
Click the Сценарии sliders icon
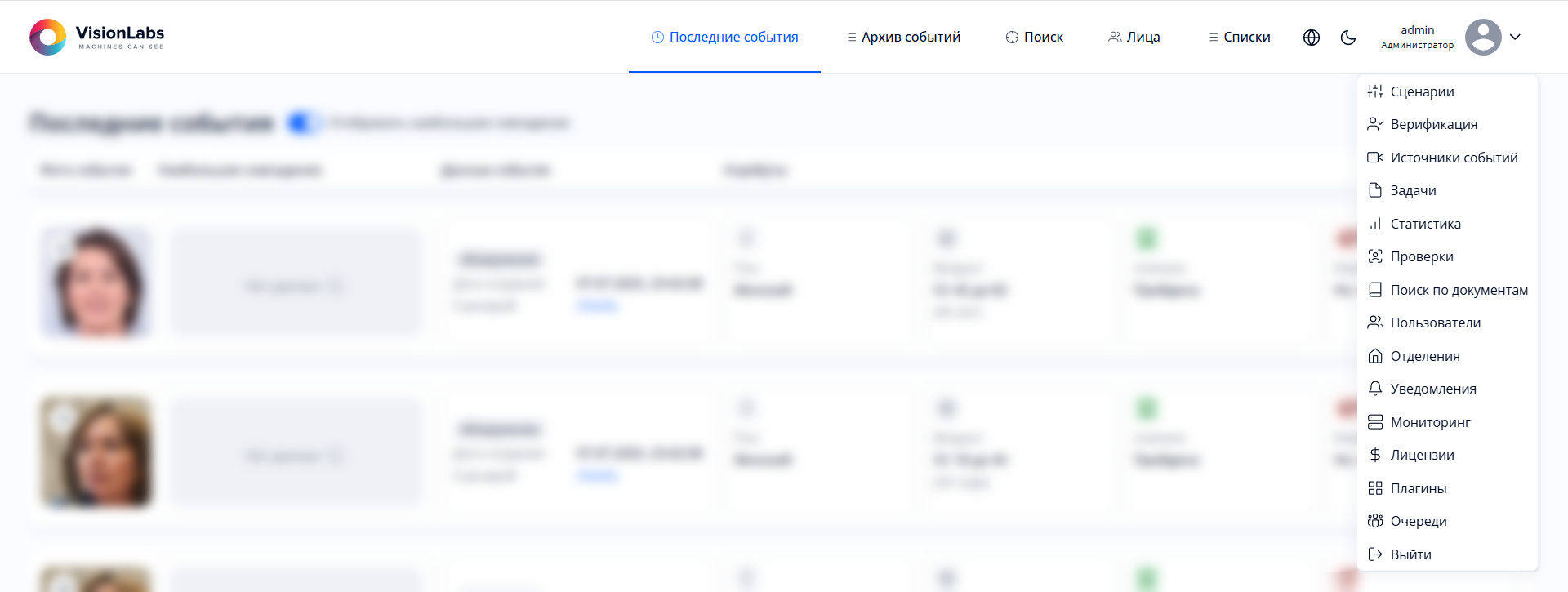coord(1375,91)
